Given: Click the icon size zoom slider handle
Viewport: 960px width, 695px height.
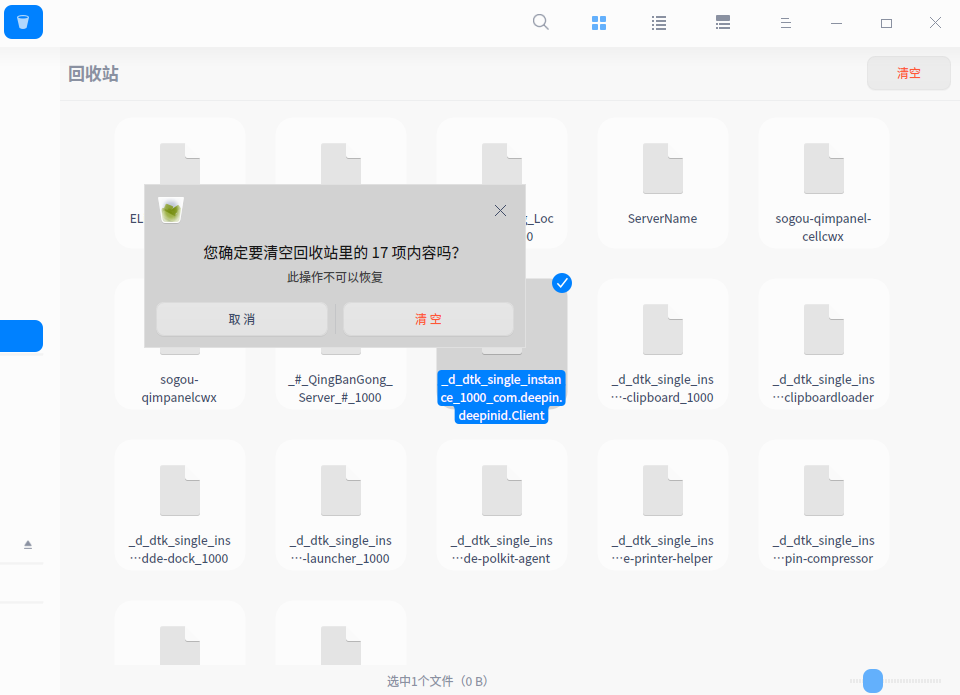Looking at the screenshot, I should [873, 681].
